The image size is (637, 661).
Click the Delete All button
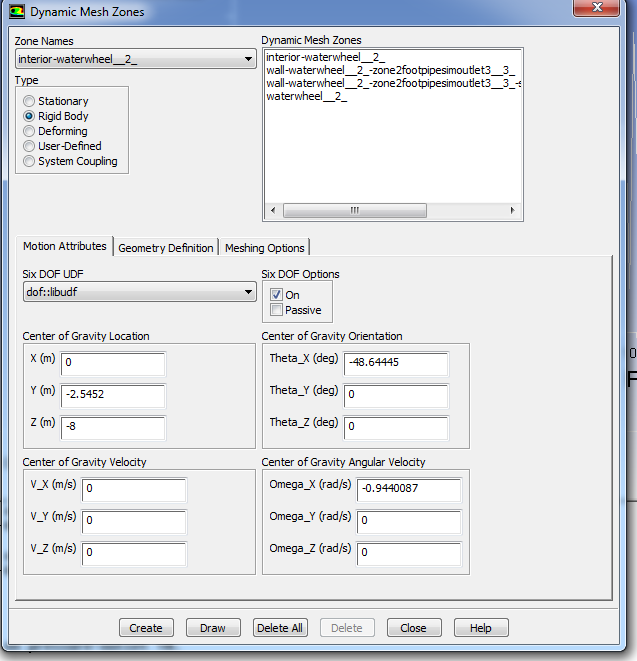pyautogui.click(x=280, y=628)
